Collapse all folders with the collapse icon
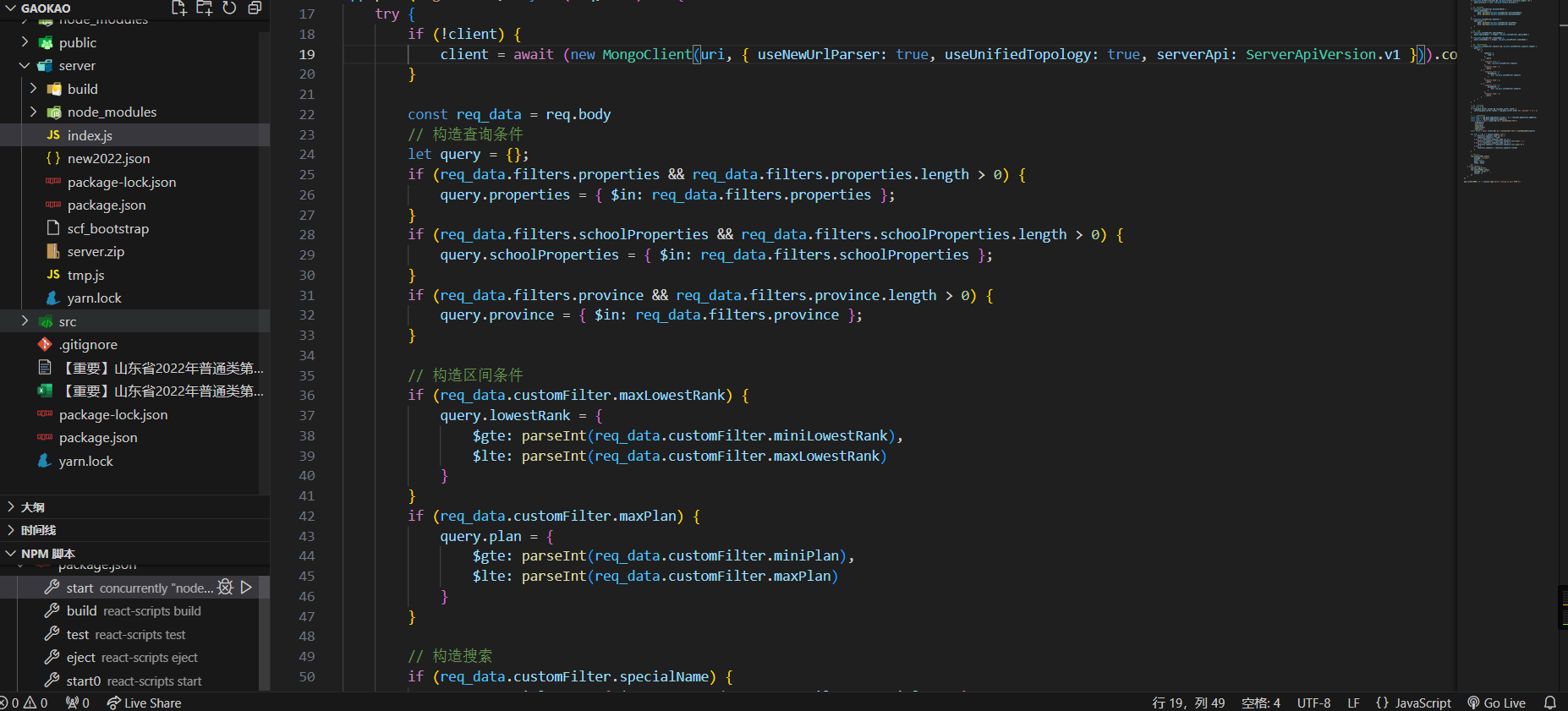Screen dimensions: 1568x711 (x=255, y=8)
